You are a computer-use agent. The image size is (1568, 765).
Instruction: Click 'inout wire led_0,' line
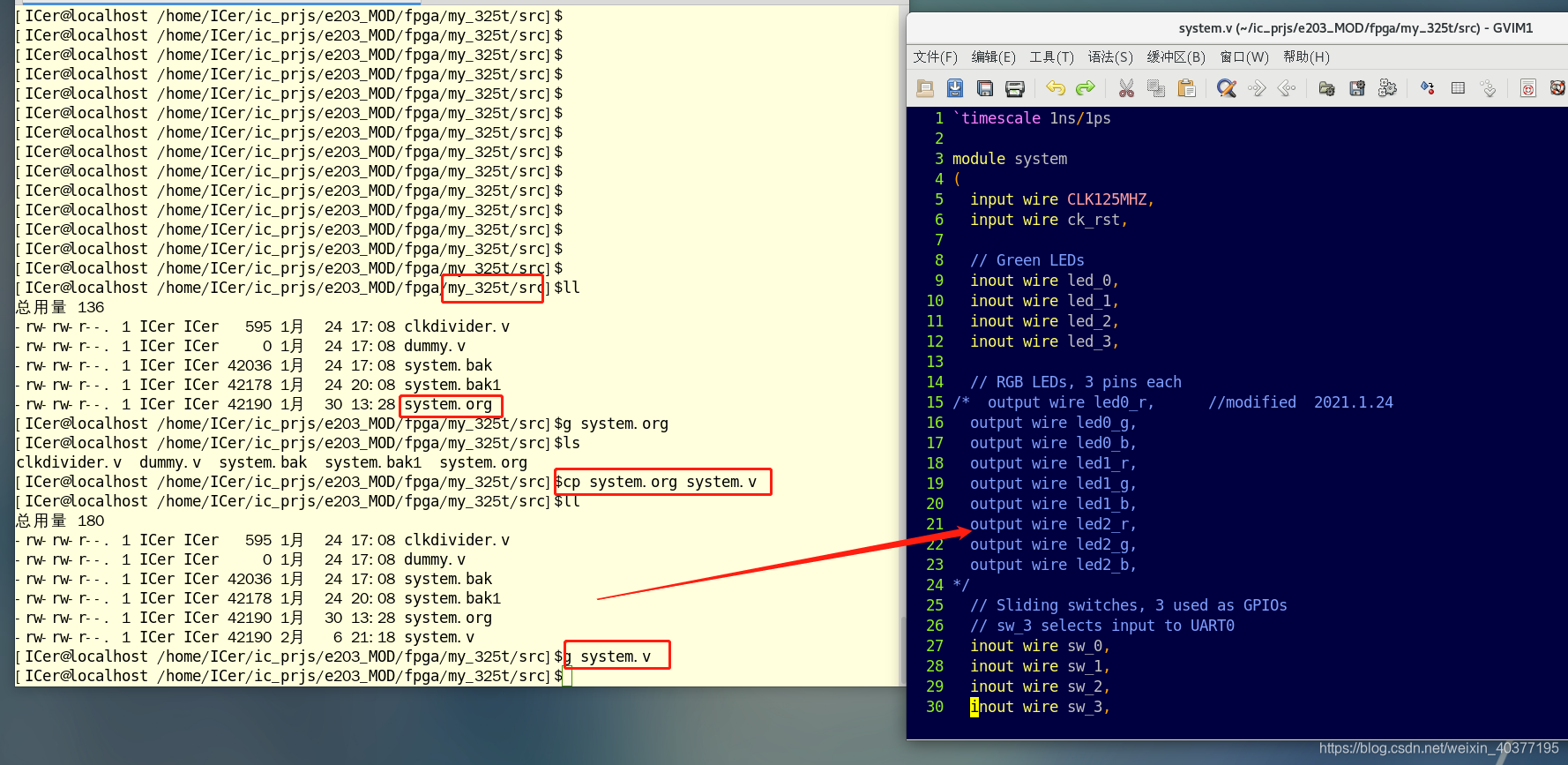coord(1044,281)
